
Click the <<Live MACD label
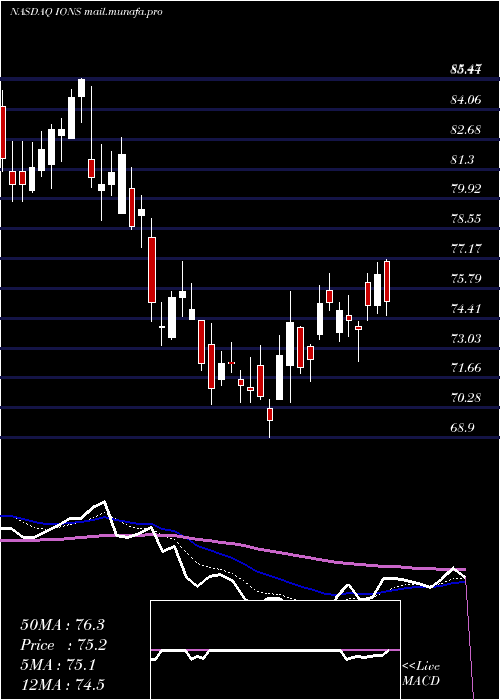421,674
